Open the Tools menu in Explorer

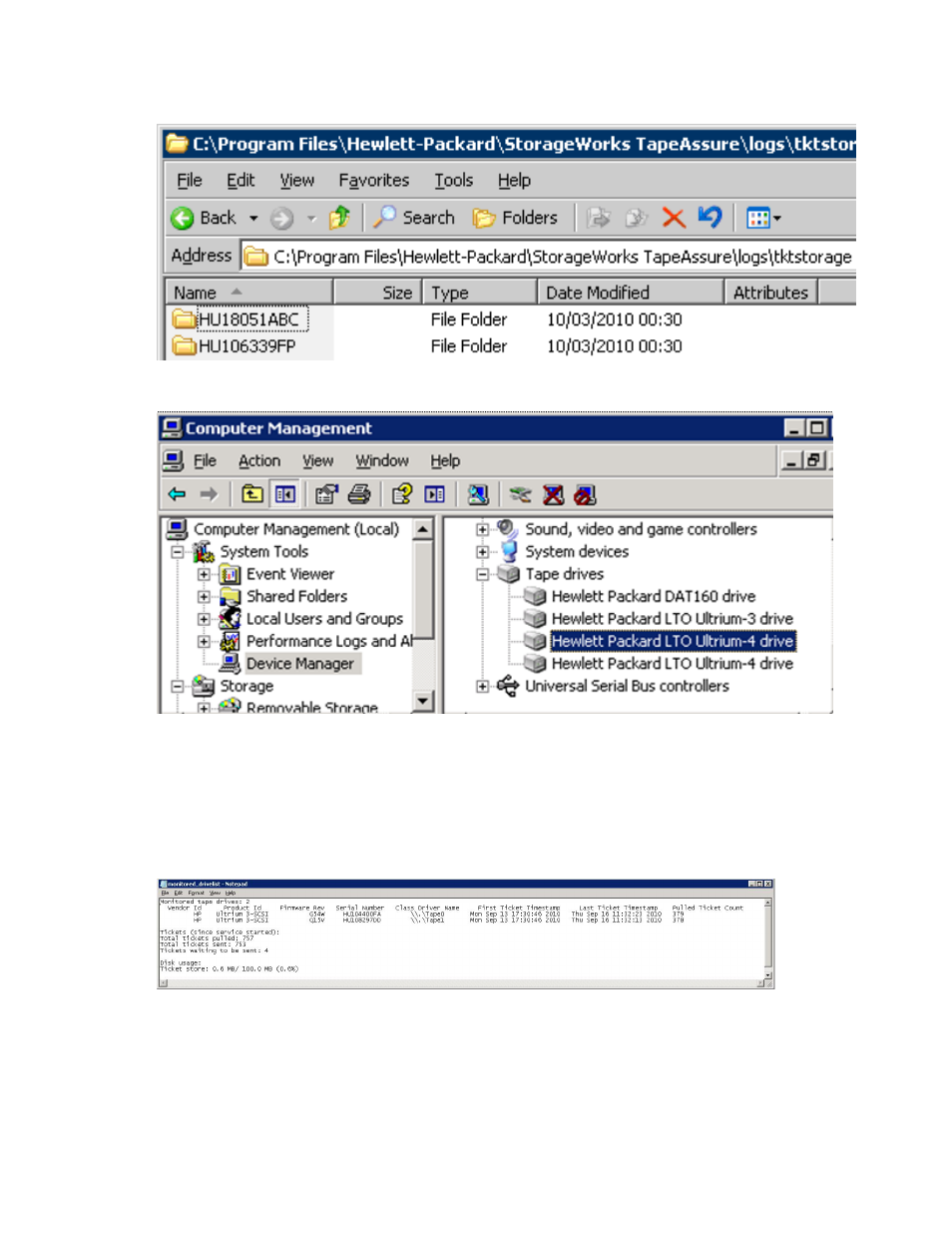coord(454,181)
